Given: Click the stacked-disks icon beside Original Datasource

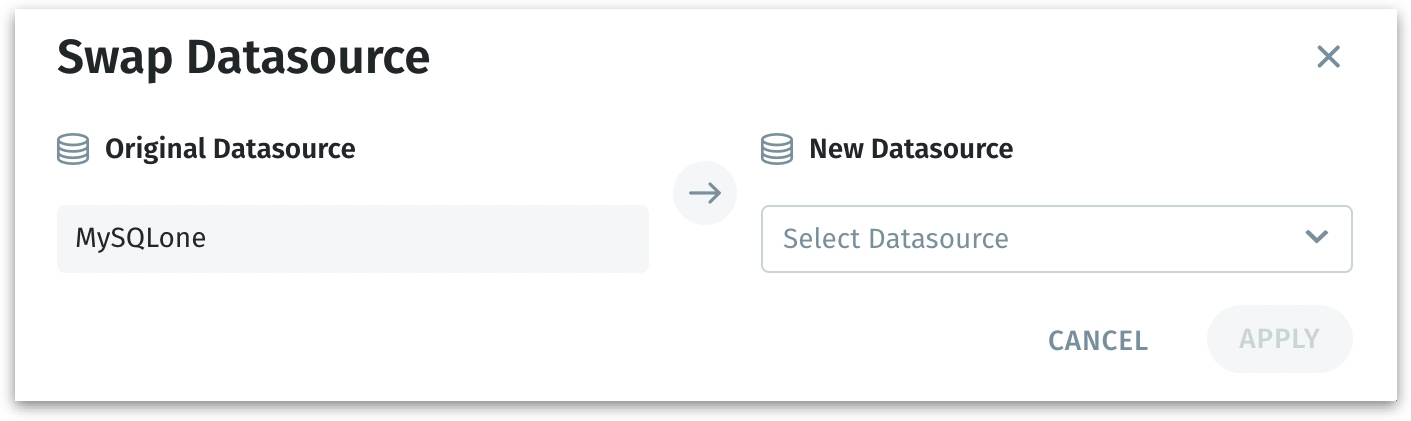Looking at the screenshot, I should pos(73,150).
